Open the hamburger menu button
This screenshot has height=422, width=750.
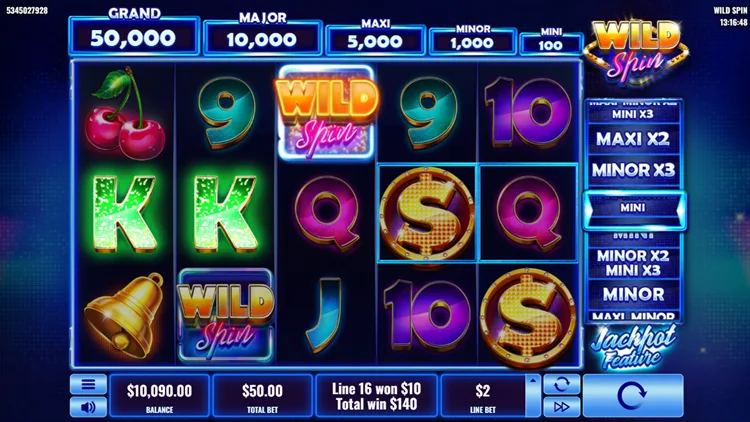coord(88,384)
